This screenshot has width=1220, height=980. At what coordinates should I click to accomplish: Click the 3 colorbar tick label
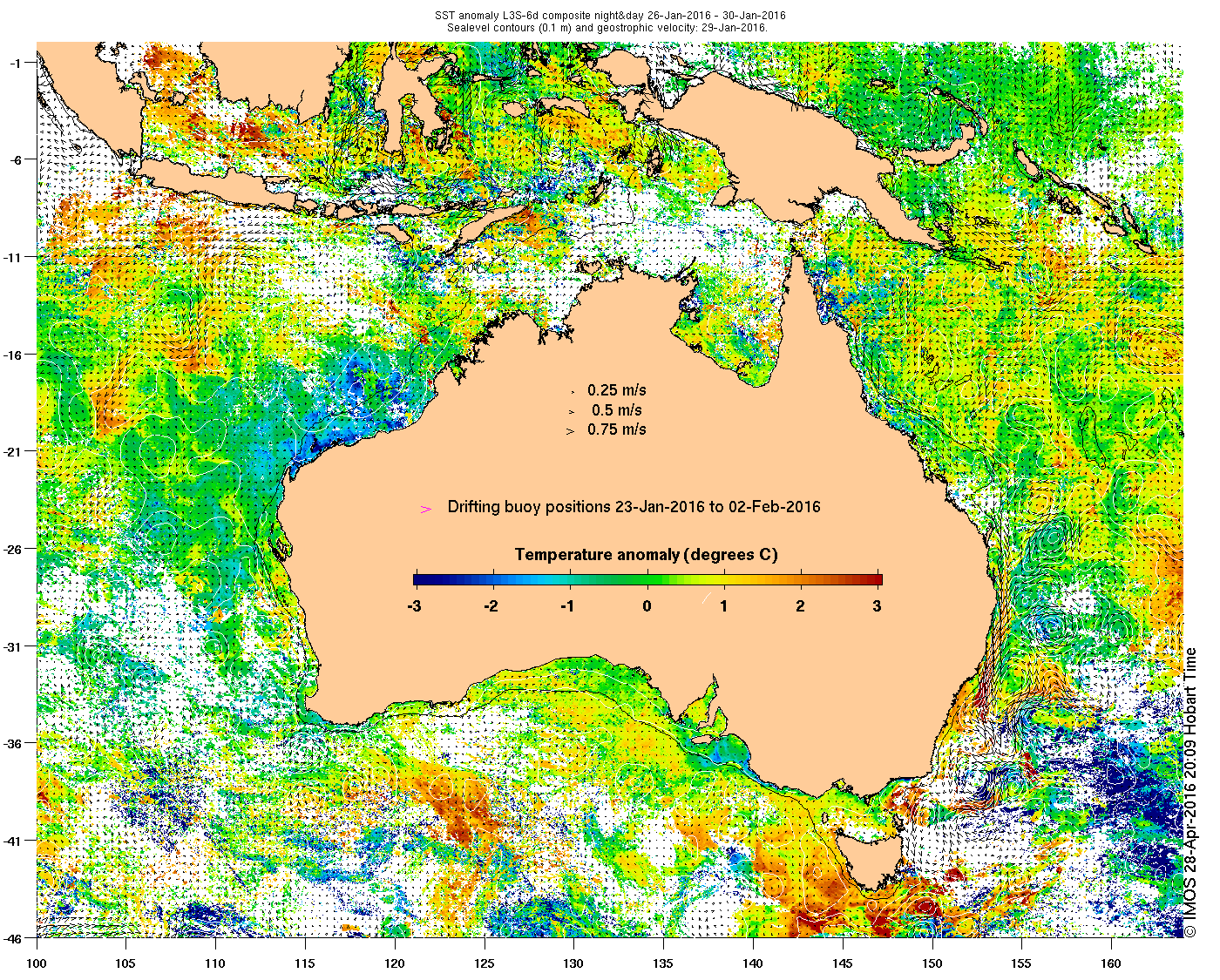tap(878, 606)
